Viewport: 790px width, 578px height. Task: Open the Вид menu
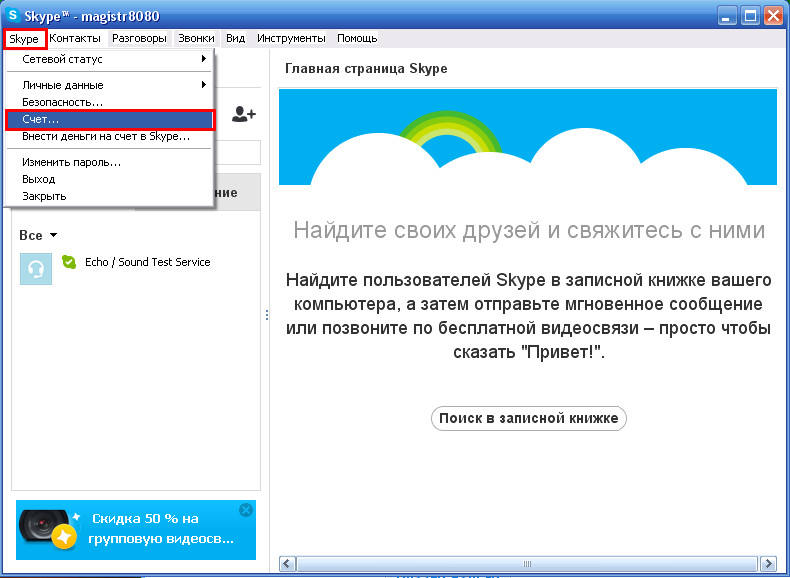235,38
